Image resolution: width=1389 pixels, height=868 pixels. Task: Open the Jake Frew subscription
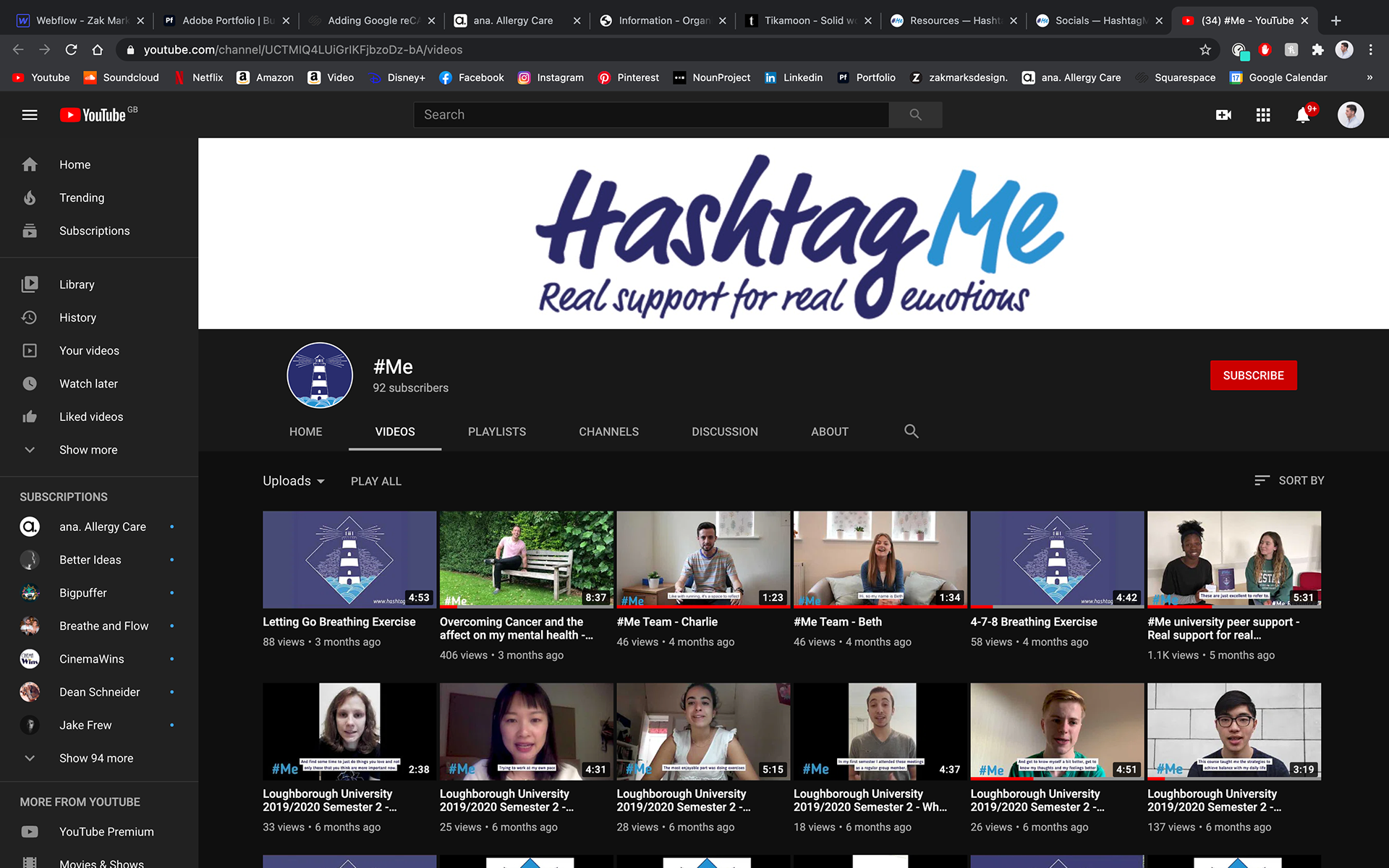pyautogui.click(x=99, y=725)
